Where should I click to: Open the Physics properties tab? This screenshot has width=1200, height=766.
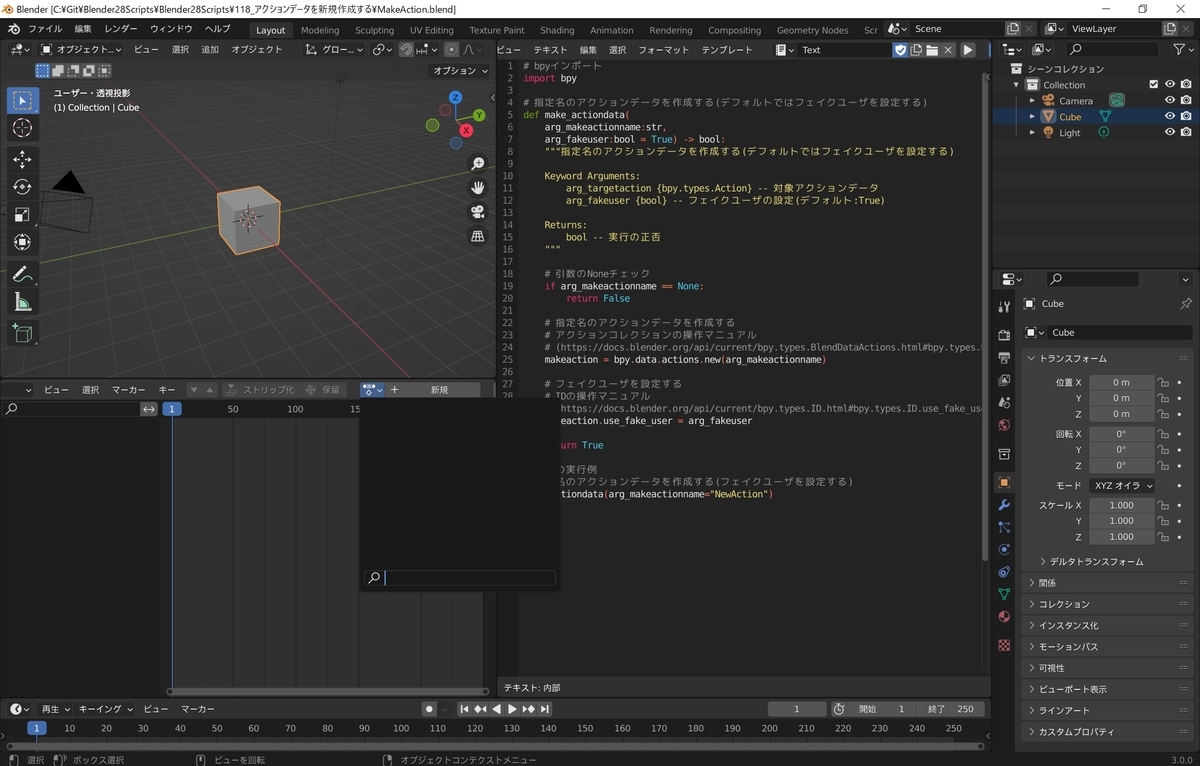tap(1004, 549)
